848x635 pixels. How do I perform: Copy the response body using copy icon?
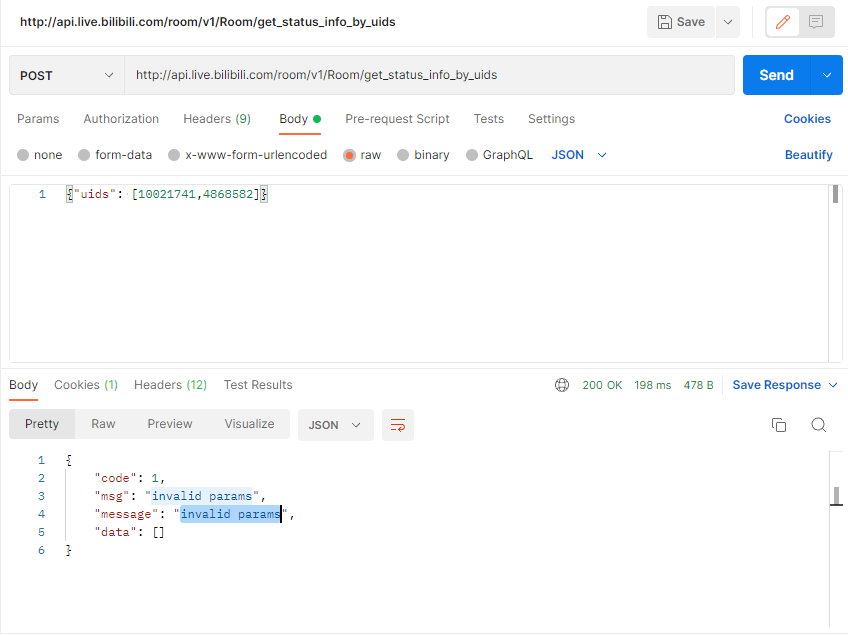coord(779,424)
